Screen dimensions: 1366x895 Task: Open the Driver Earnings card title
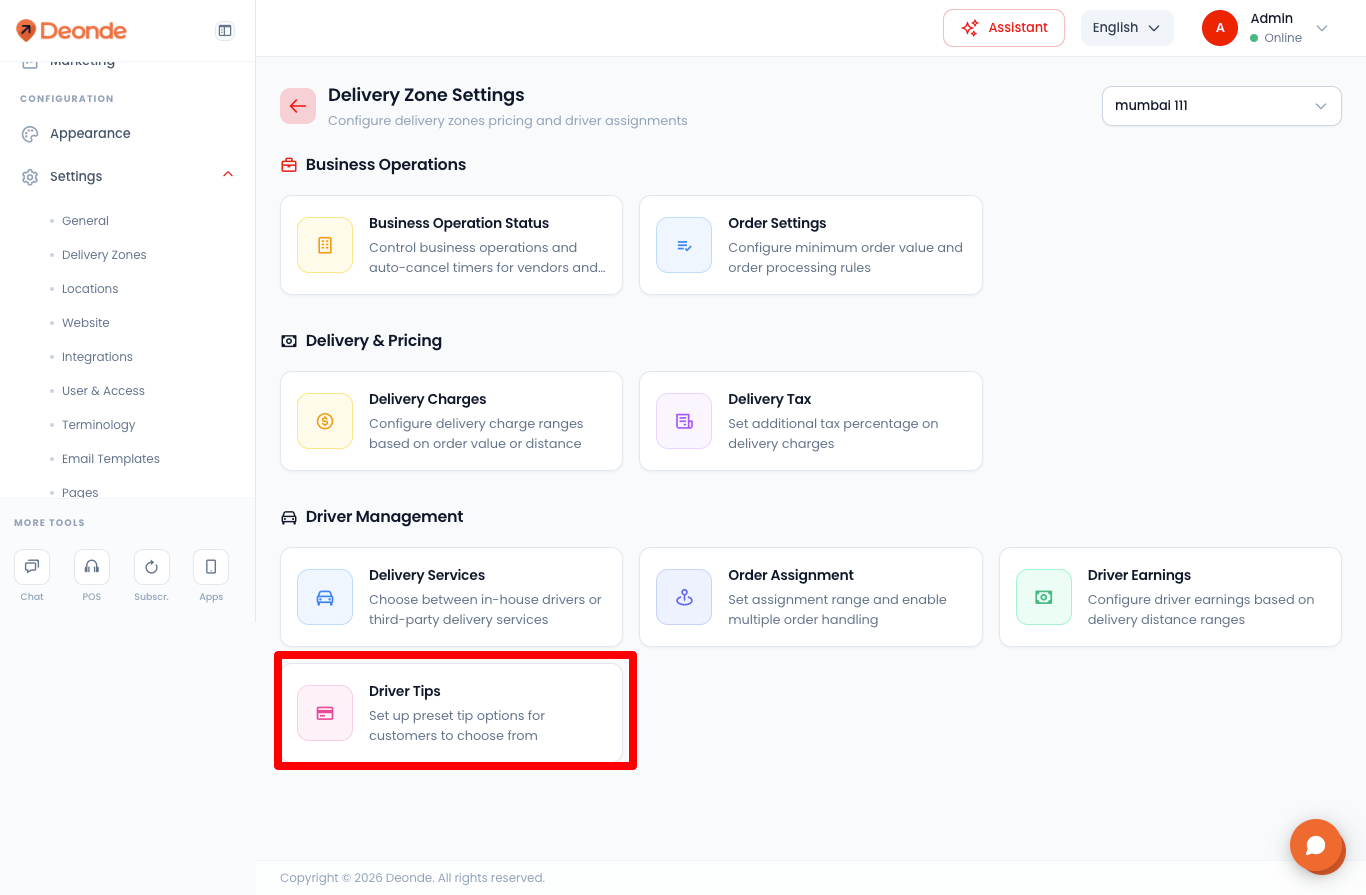click(1139, 575)
